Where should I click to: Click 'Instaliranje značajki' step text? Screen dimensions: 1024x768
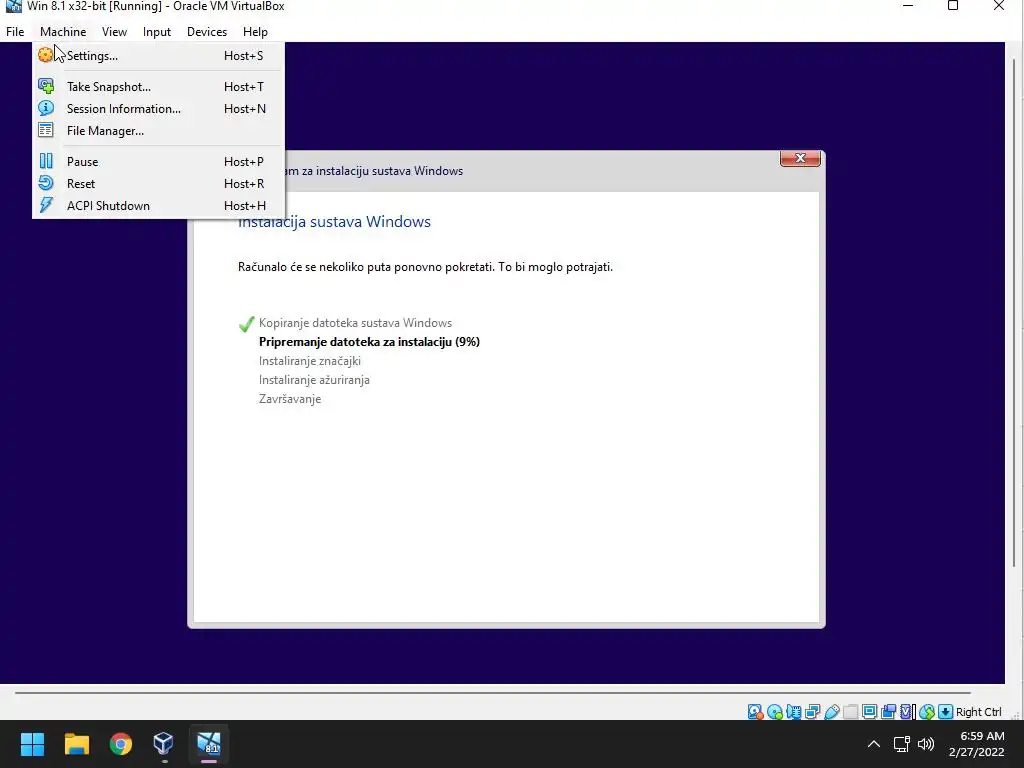click(x=310, y=360)
